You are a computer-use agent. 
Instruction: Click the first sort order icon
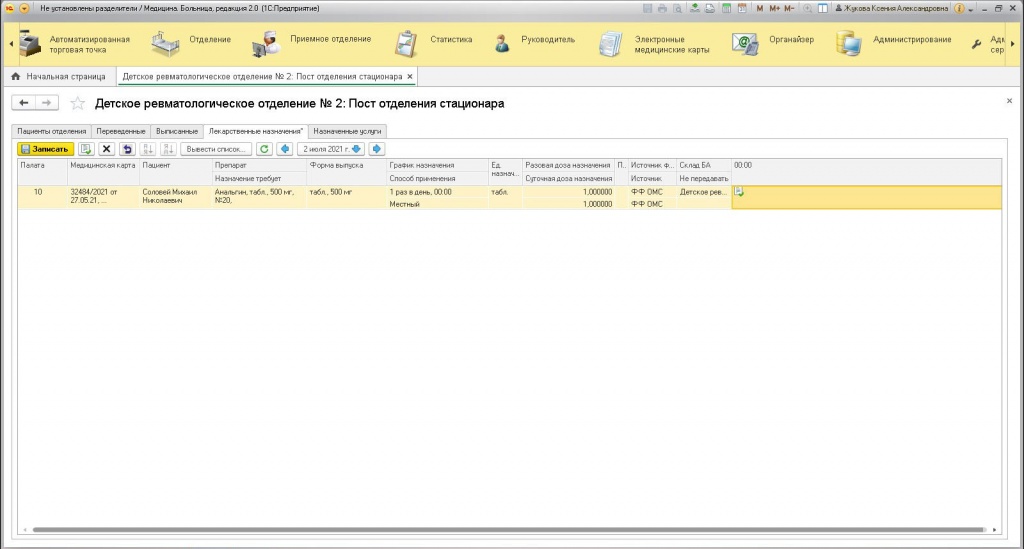point(148,149)
